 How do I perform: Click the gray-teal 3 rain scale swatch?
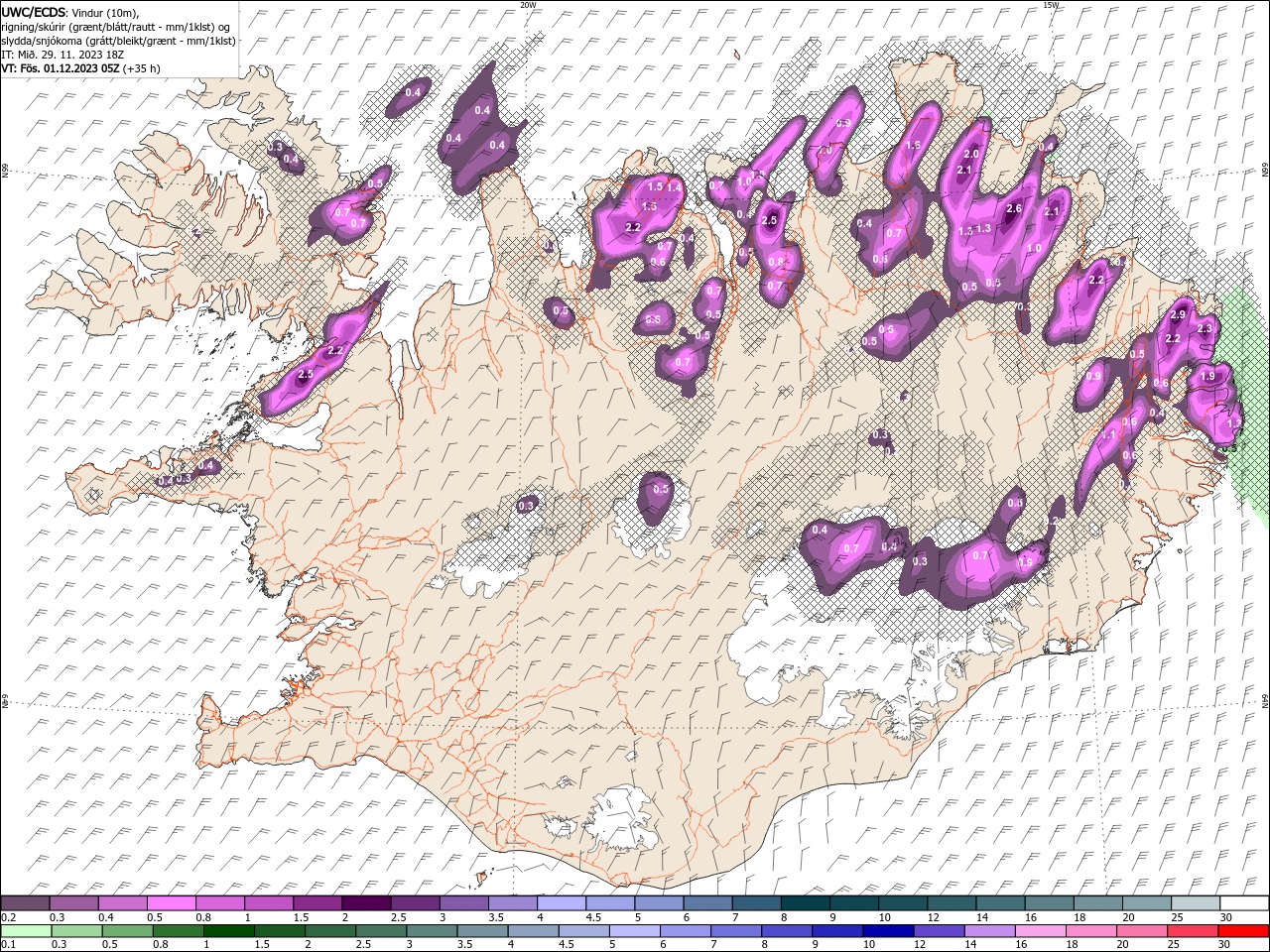pos(433,931)
